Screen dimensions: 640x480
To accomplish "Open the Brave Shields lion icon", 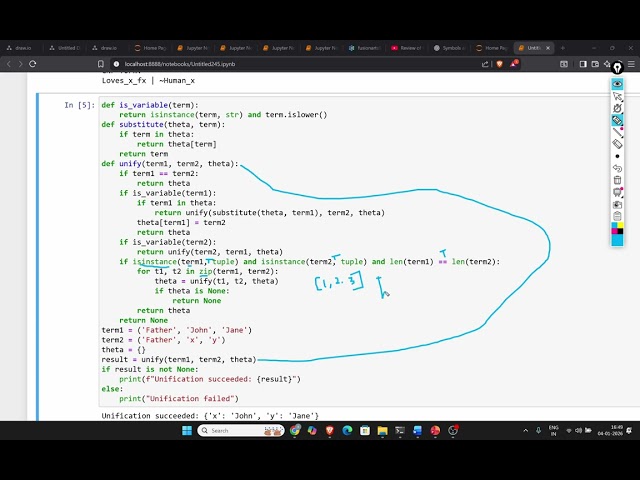I will tap(499, 64).
